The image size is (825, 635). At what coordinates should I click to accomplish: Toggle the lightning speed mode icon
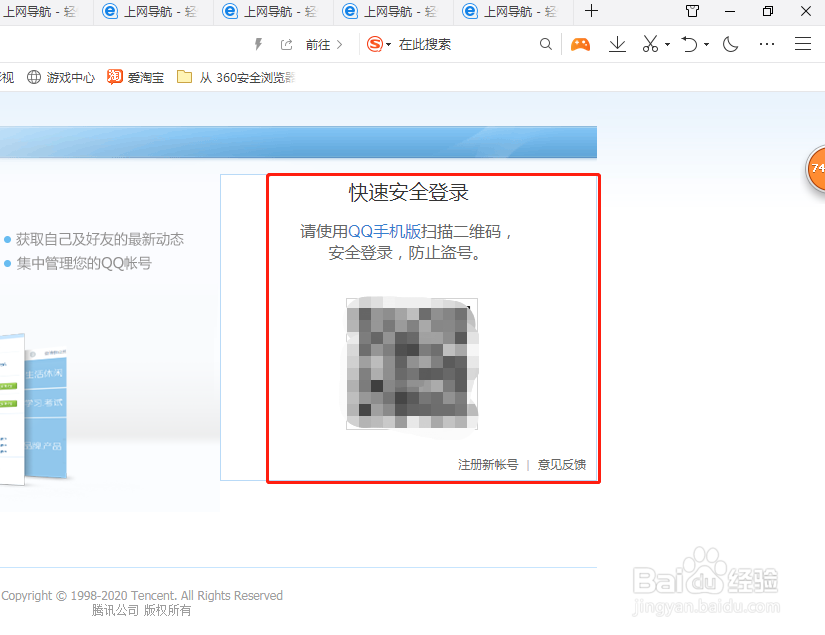[x=258, y=44]
